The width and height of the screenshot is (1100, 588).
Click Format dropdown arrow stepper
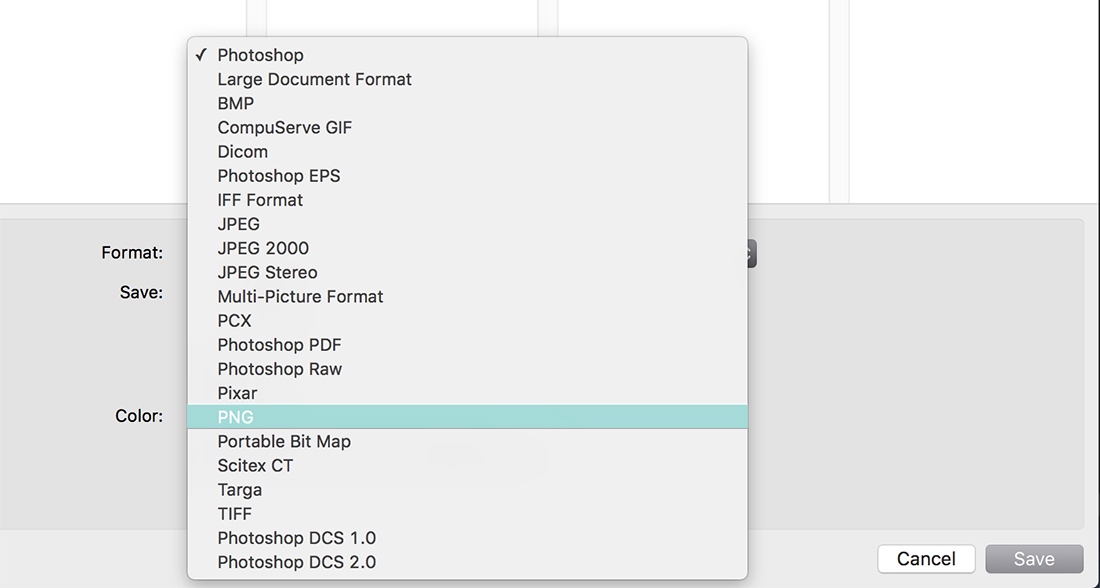point(751,253)
